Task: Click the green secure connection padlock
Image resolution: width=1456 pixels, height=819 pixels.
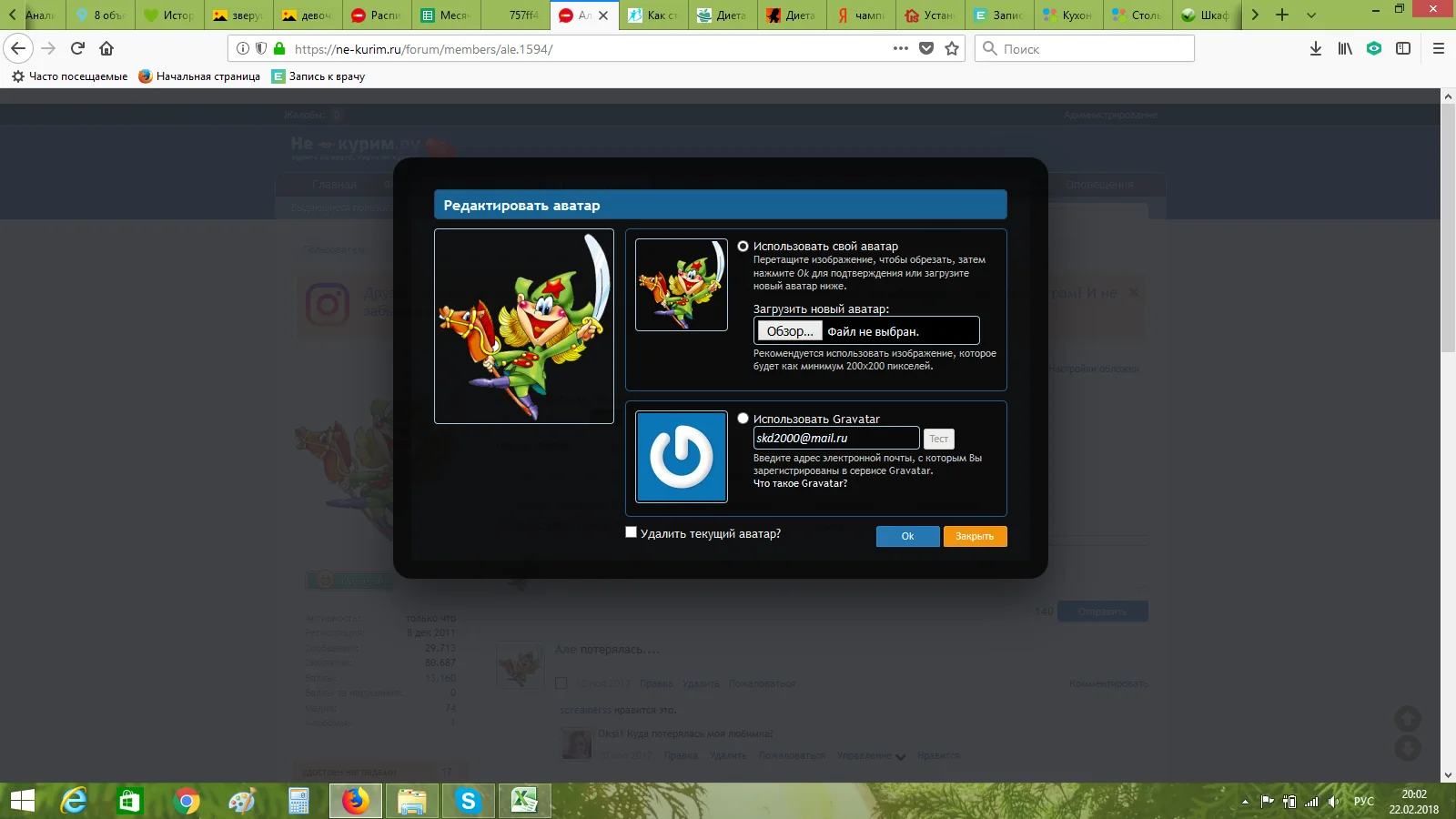Action: [x=279, y=49]
